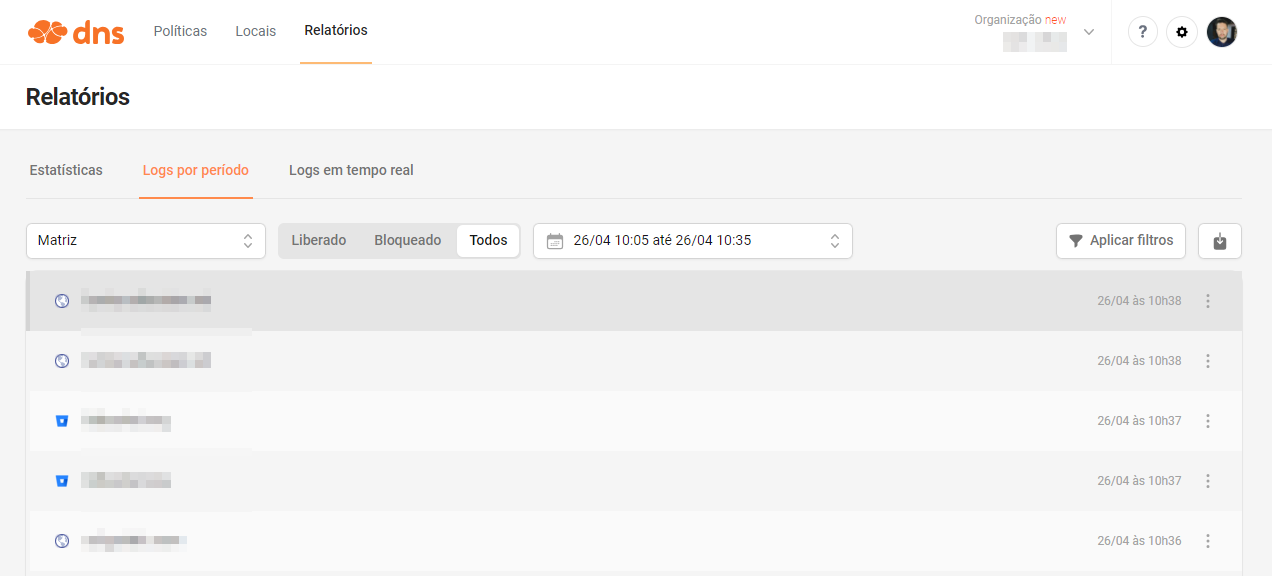Click the user profile avatar
The image size is (1272, 576).
point(1221,32)
